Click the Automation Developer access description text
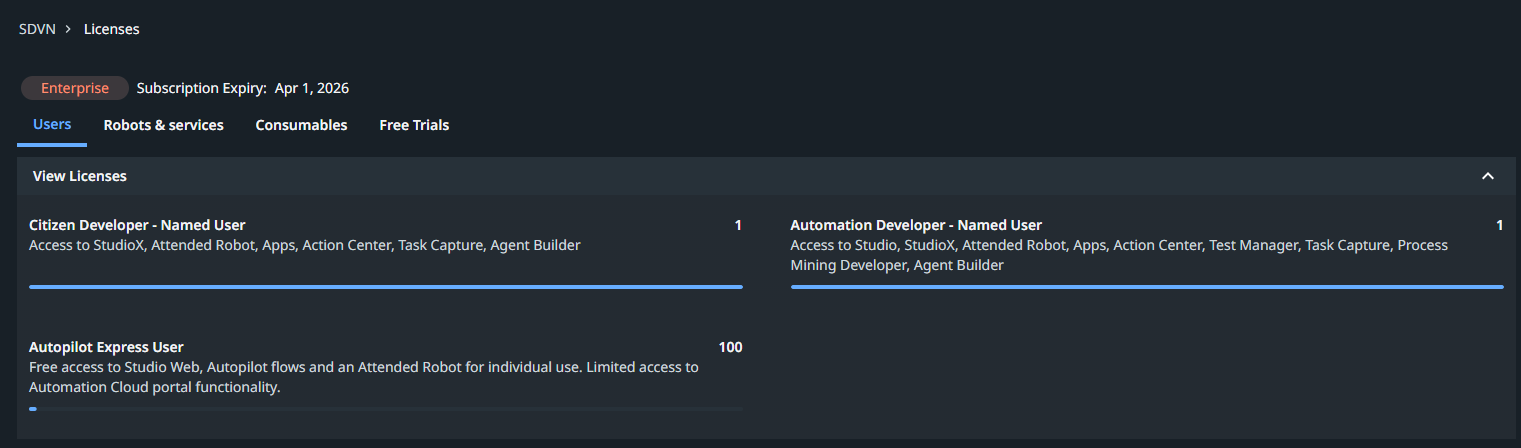1521x448 pixels. [x=1118, y=255]
